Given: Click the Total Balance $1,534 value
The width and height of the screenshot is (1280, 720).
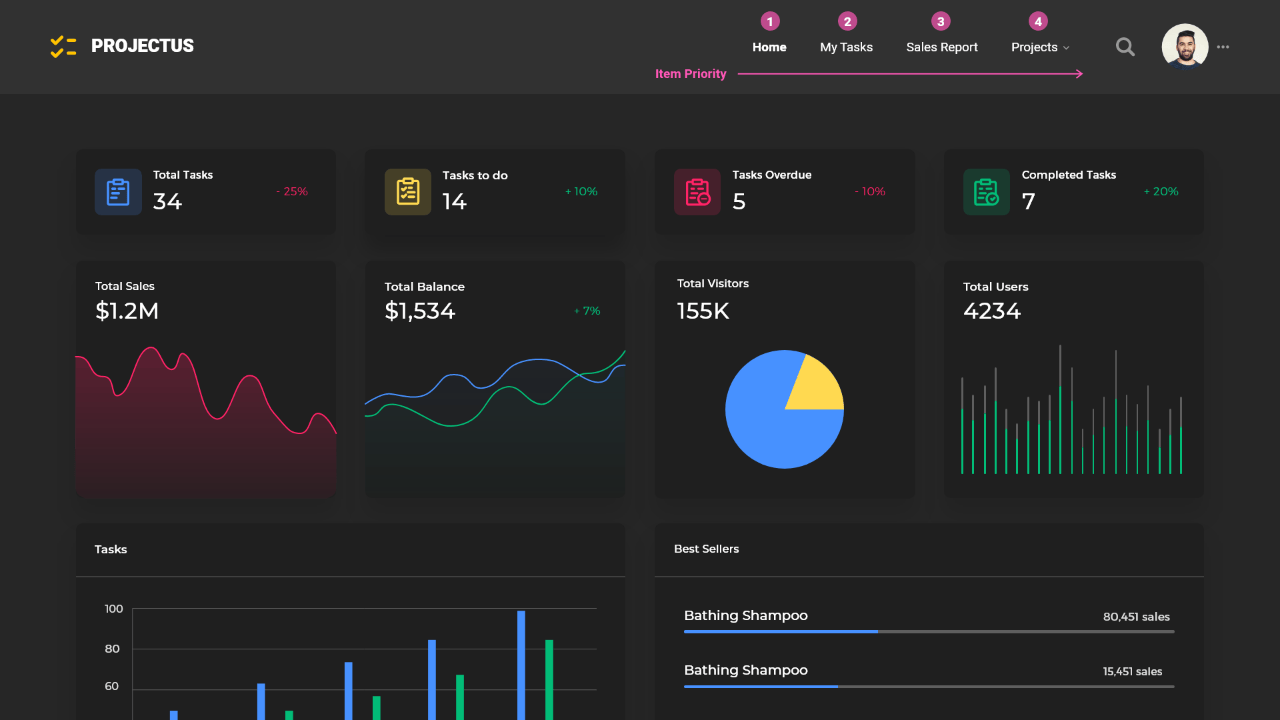Looking at the screenshot, I should (x=420, y=311).
